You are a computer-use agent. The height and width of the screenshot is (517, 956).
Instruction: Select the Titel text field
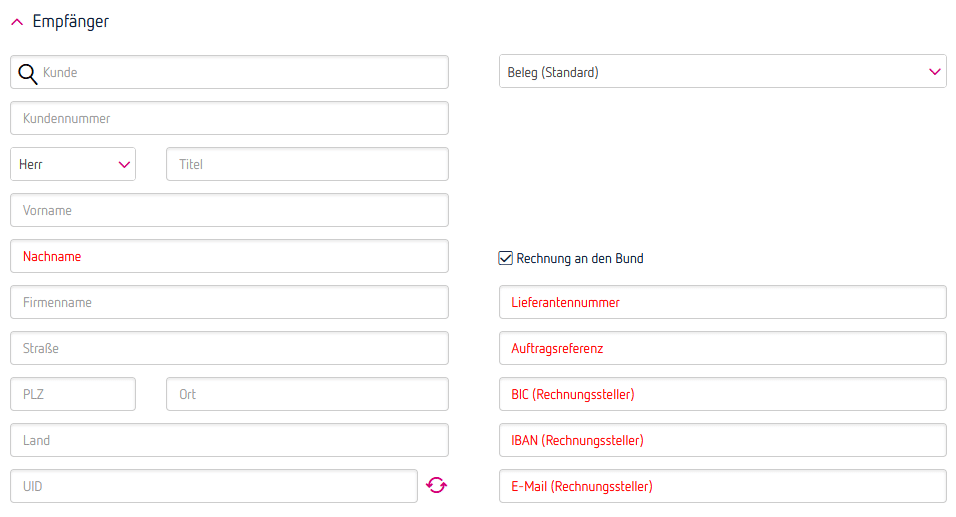(x=307, y=164)
